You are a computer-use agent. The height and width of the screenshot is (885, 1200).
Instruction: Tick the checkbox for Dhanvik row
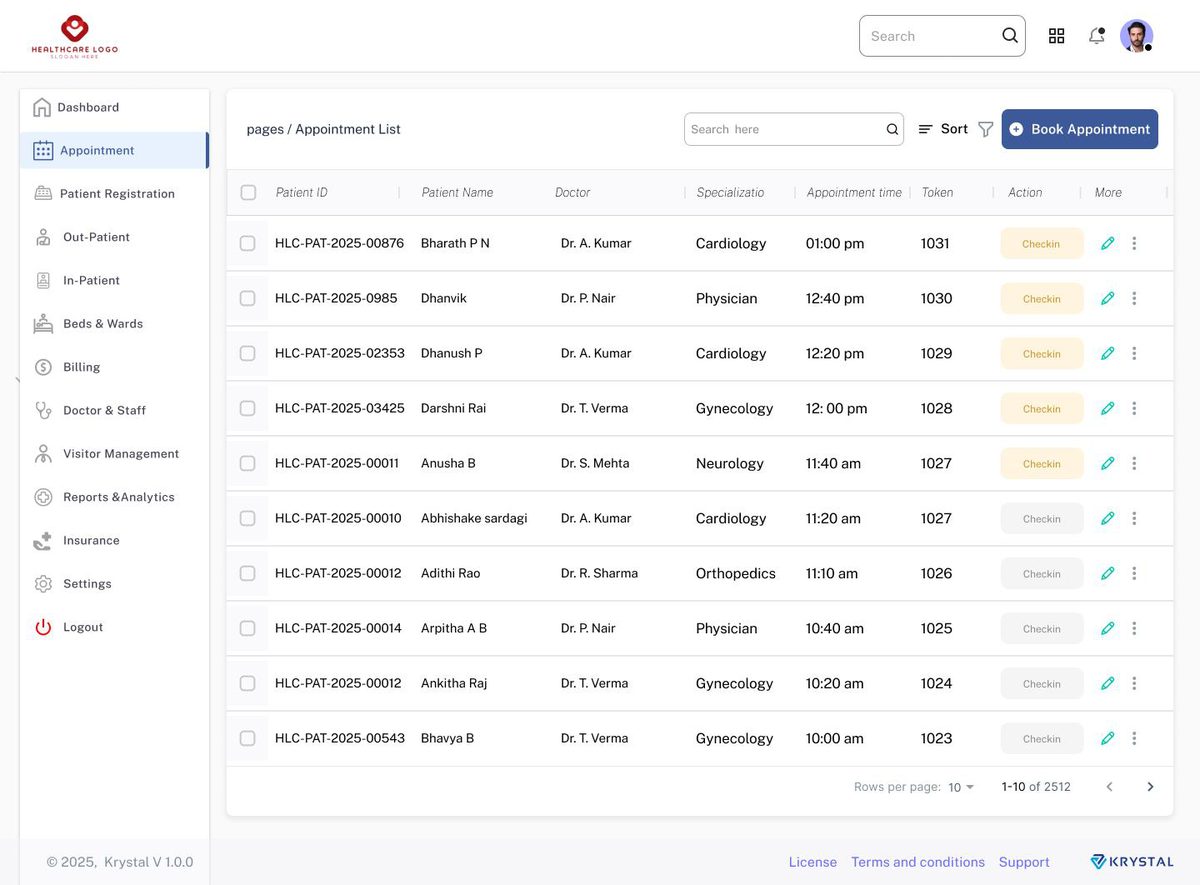pos(248,298)
